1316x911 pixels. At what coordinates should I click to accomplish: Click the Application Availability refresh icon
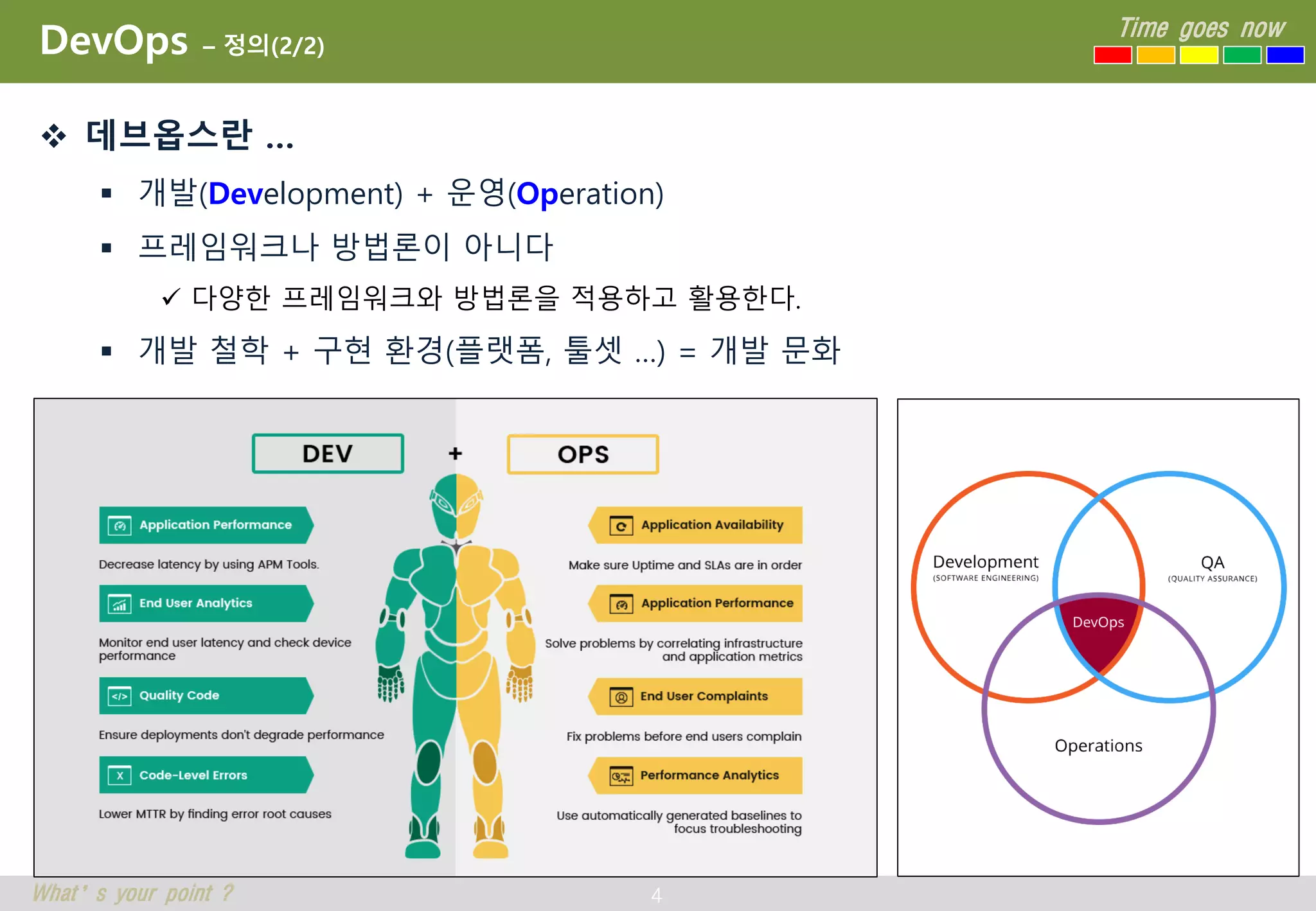pos(621,526)
